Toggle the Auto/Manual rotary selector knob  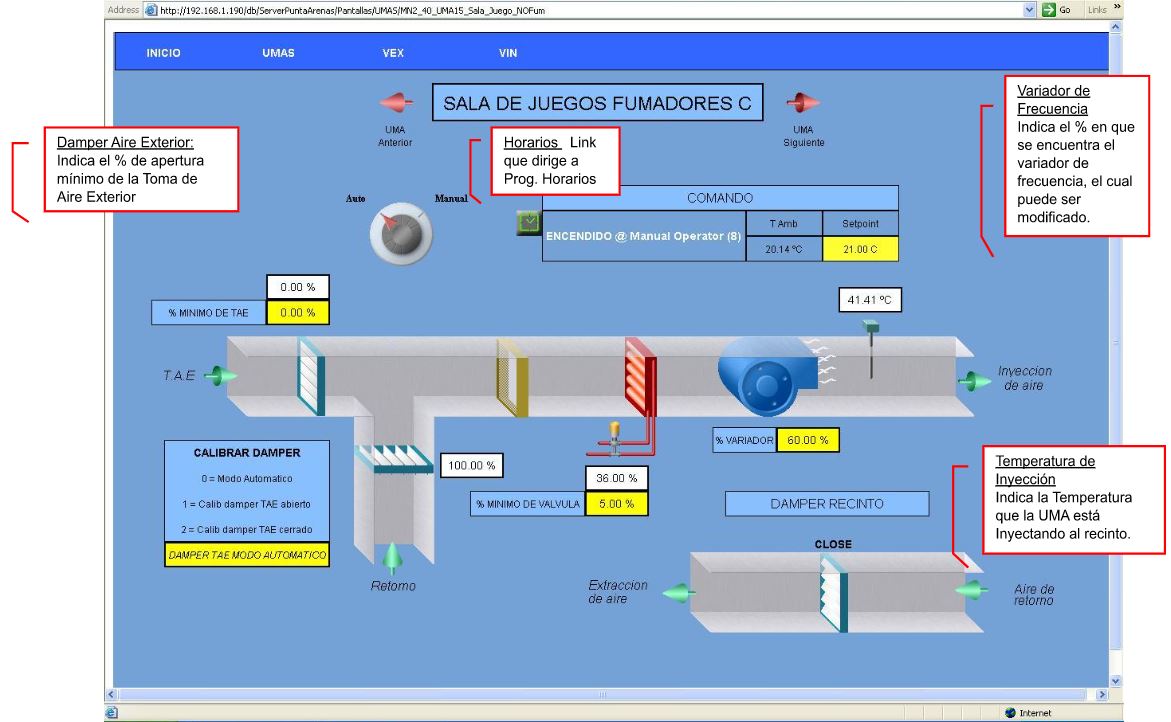[x=400, y=235]
